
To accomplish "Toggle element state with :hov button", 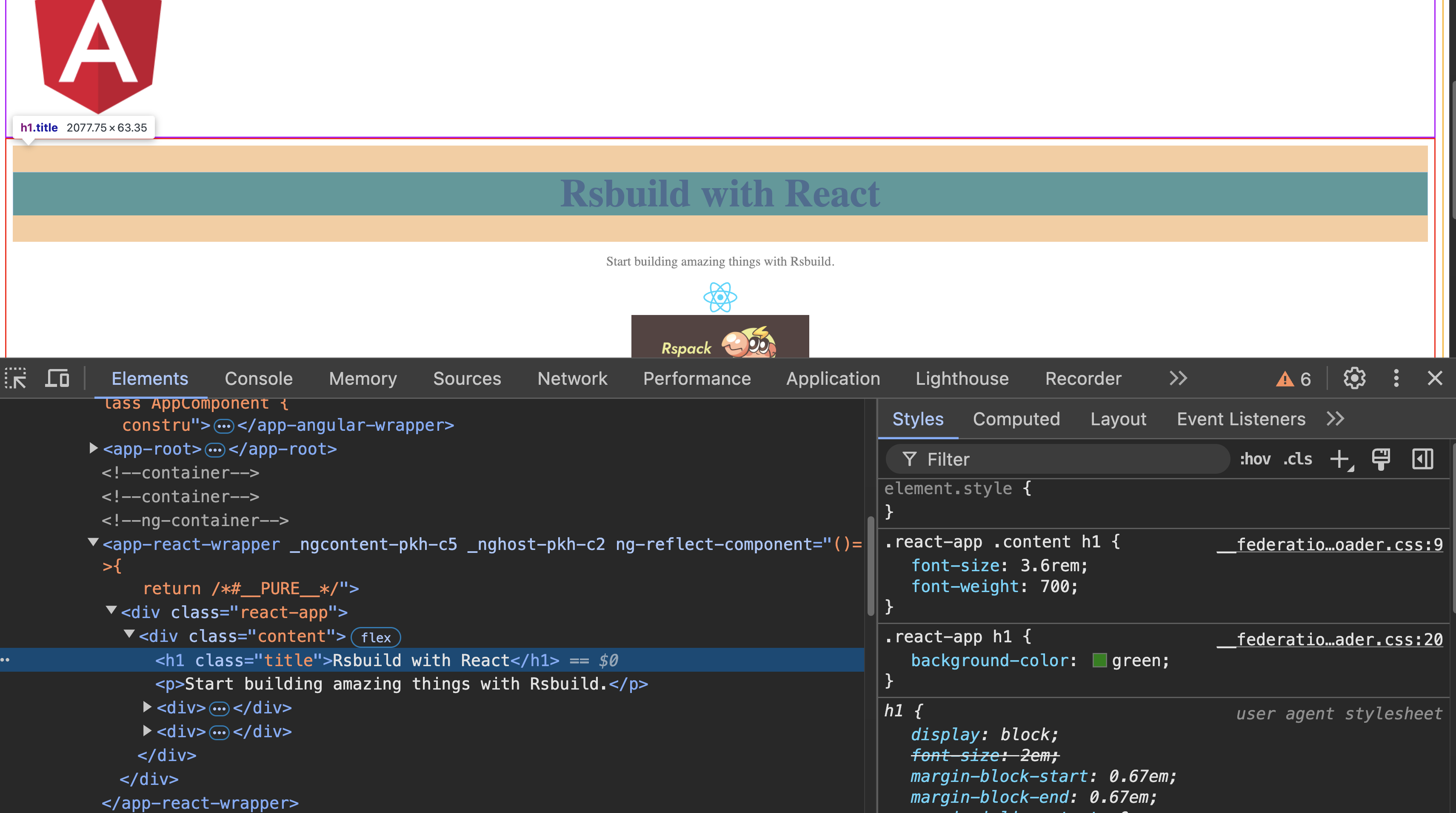I will [x=1255, y=459].
